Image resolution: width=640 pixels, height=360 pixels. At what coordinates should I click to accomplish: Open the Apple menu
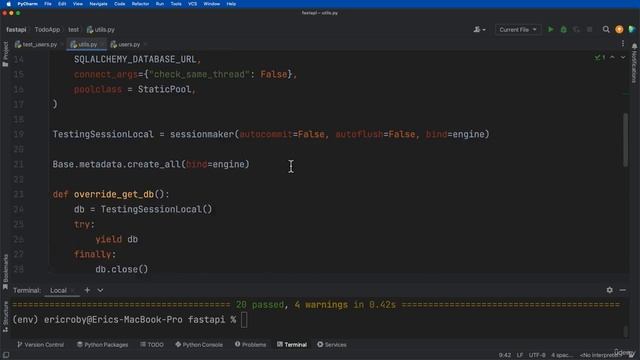(8, 4)
